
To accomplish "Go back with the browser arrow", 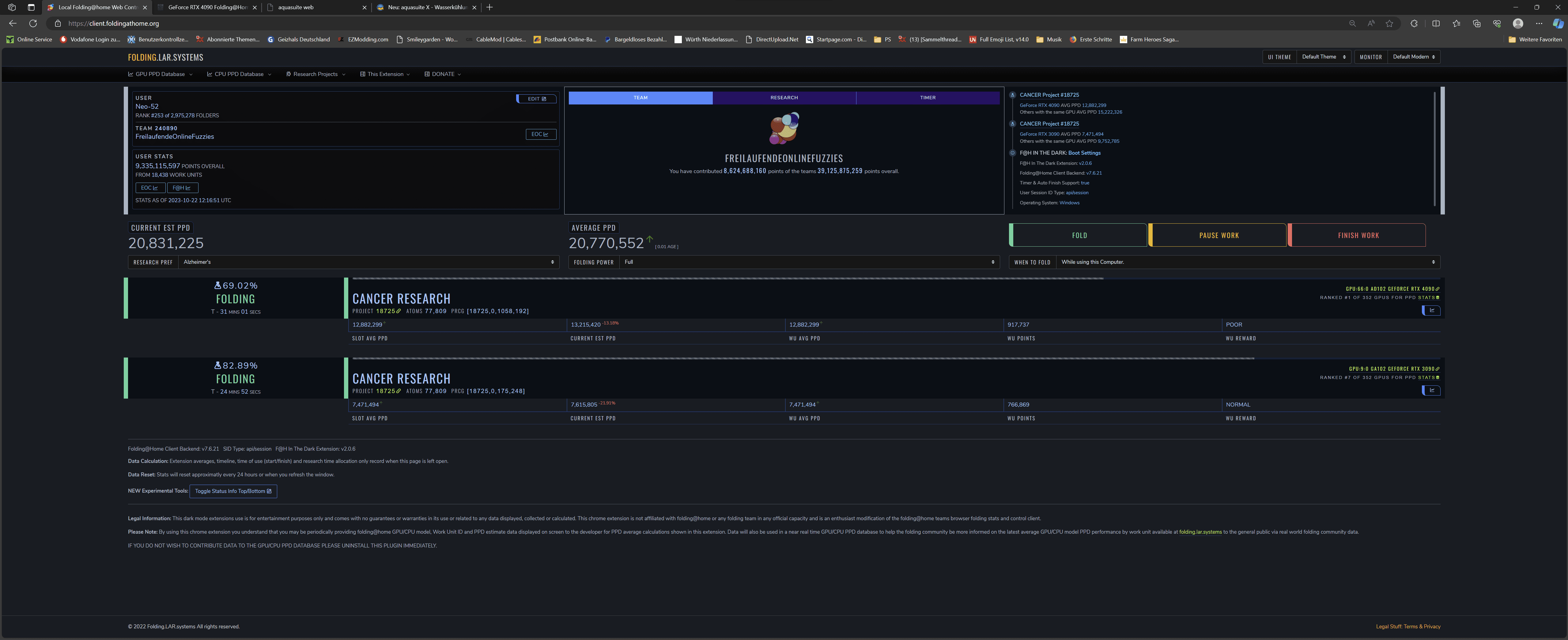I will 13,23.
